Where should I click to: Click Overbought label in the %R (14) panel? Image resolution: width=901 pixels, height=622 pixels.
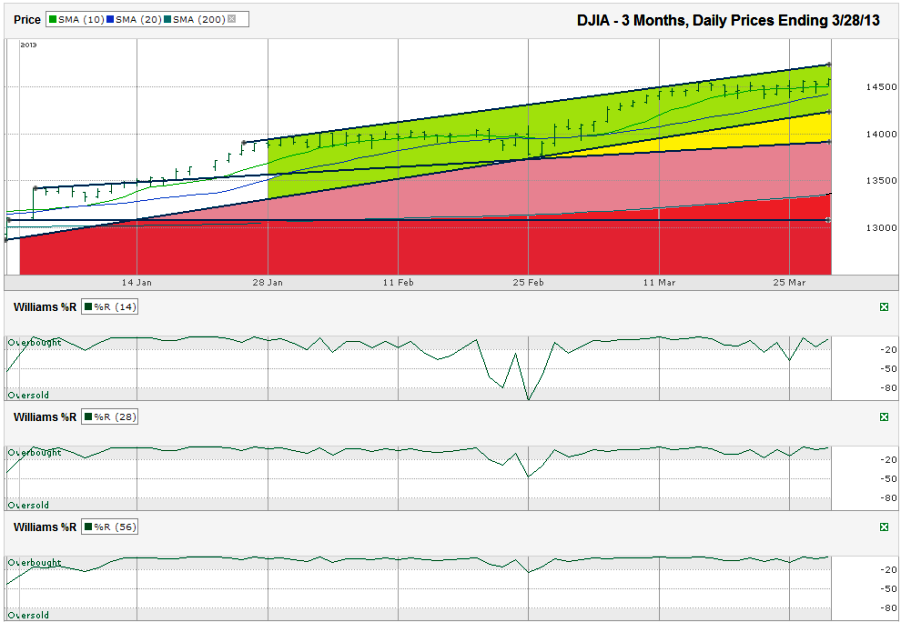click(x=34, y=343)
